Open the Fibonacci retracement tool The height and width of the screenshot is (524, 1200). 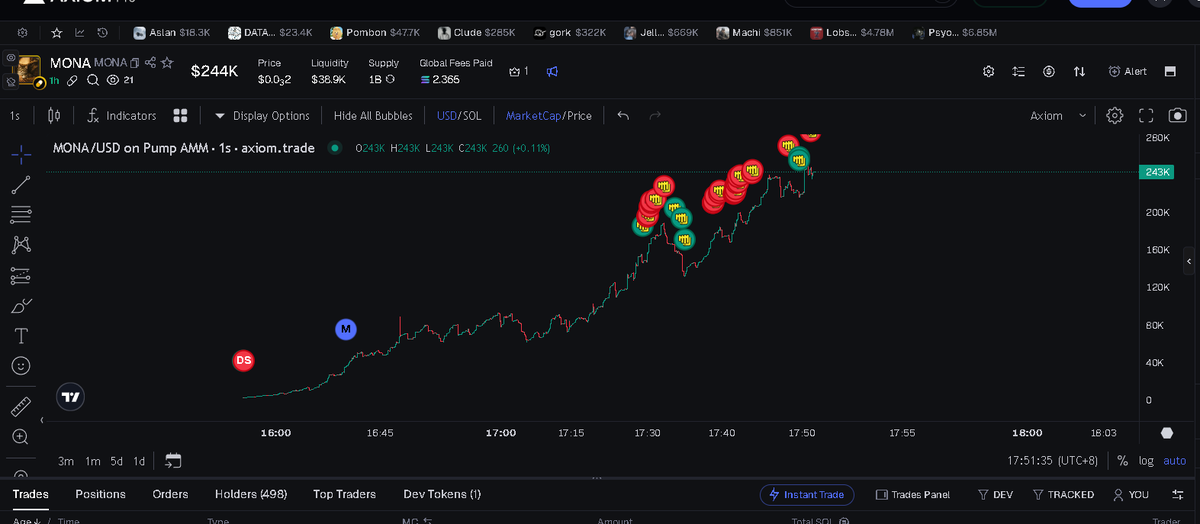[x=21, y=214]
